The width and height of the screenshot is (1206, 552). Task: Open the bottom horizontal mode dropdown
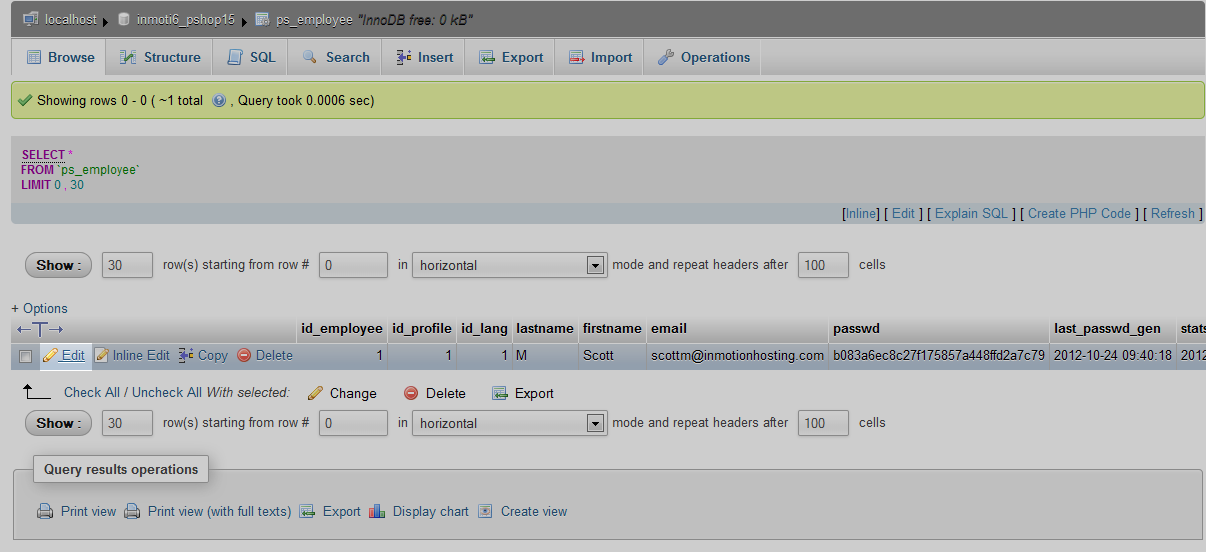[509, 423]
